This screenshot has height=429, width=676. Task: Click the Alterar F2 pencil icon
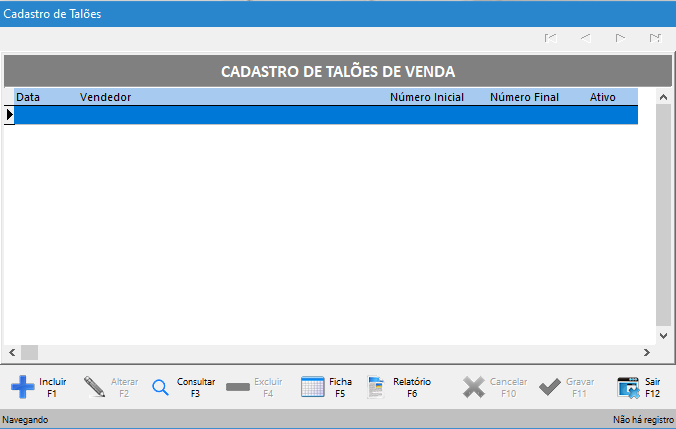94,387
